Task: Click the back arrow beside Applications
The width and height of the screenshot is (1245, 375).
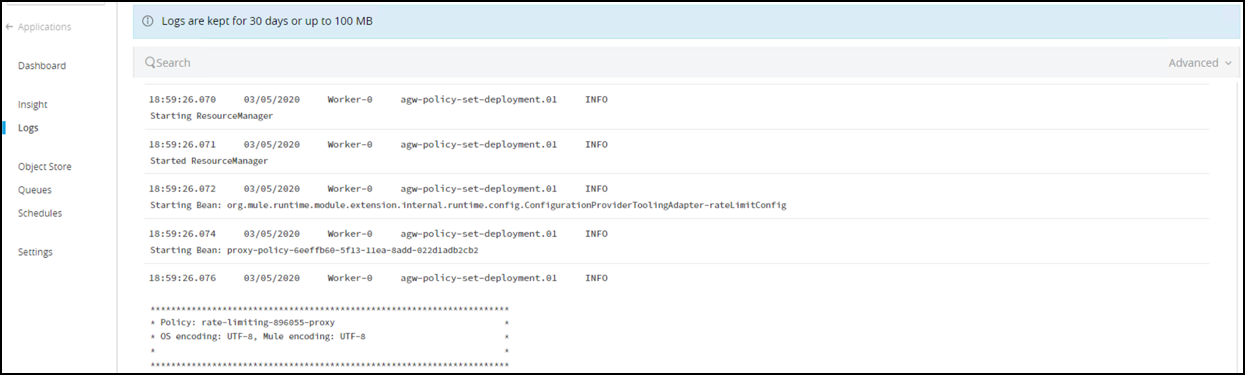Action: [x=9, y=27]
